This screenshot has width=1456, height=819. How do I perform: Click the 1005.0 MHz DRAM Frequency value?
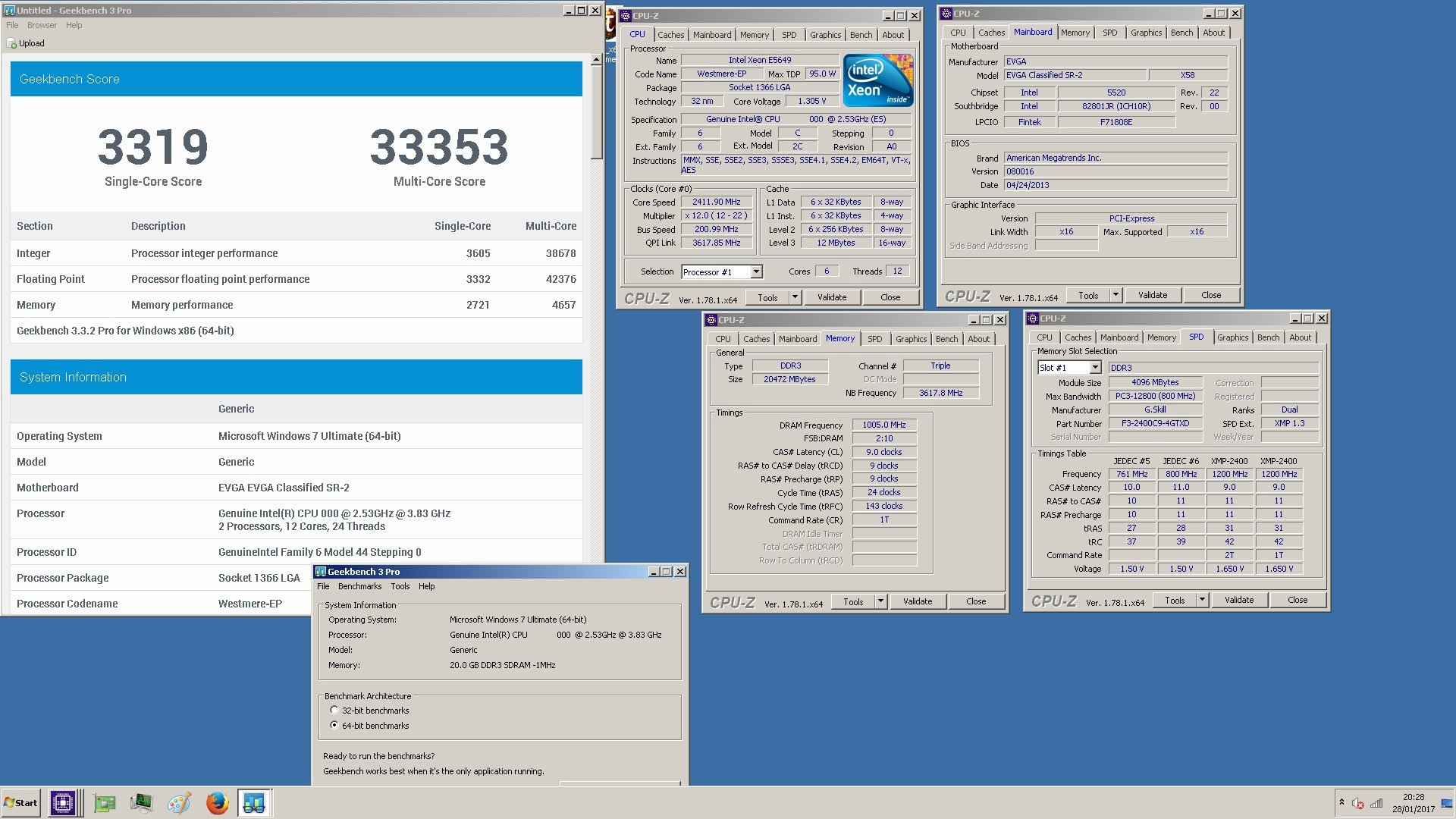884,425
